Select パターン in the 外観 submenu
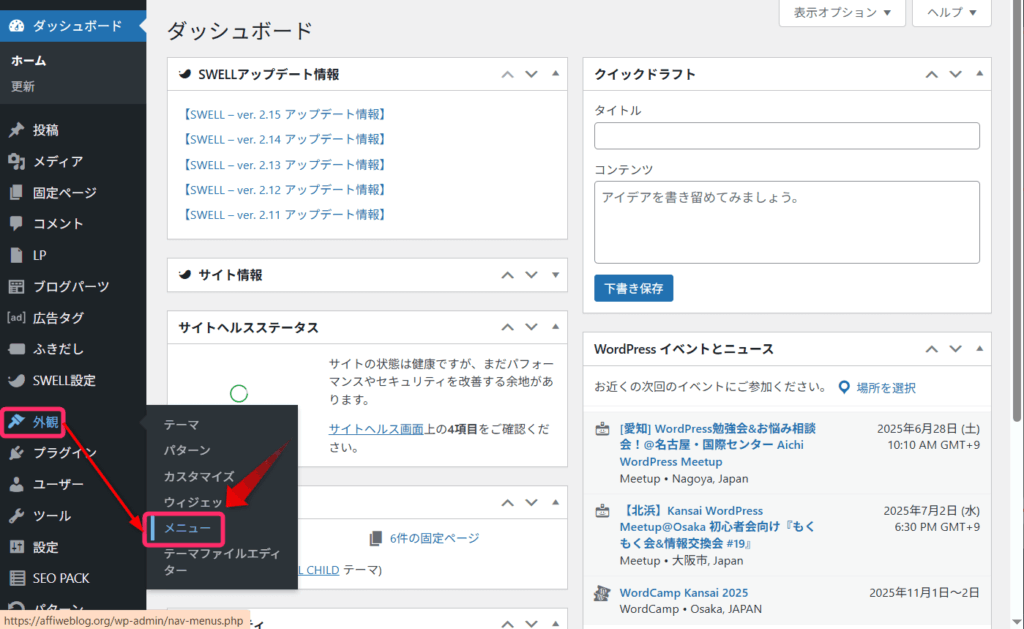1024x629 pixels. click(x=187, y=450)
